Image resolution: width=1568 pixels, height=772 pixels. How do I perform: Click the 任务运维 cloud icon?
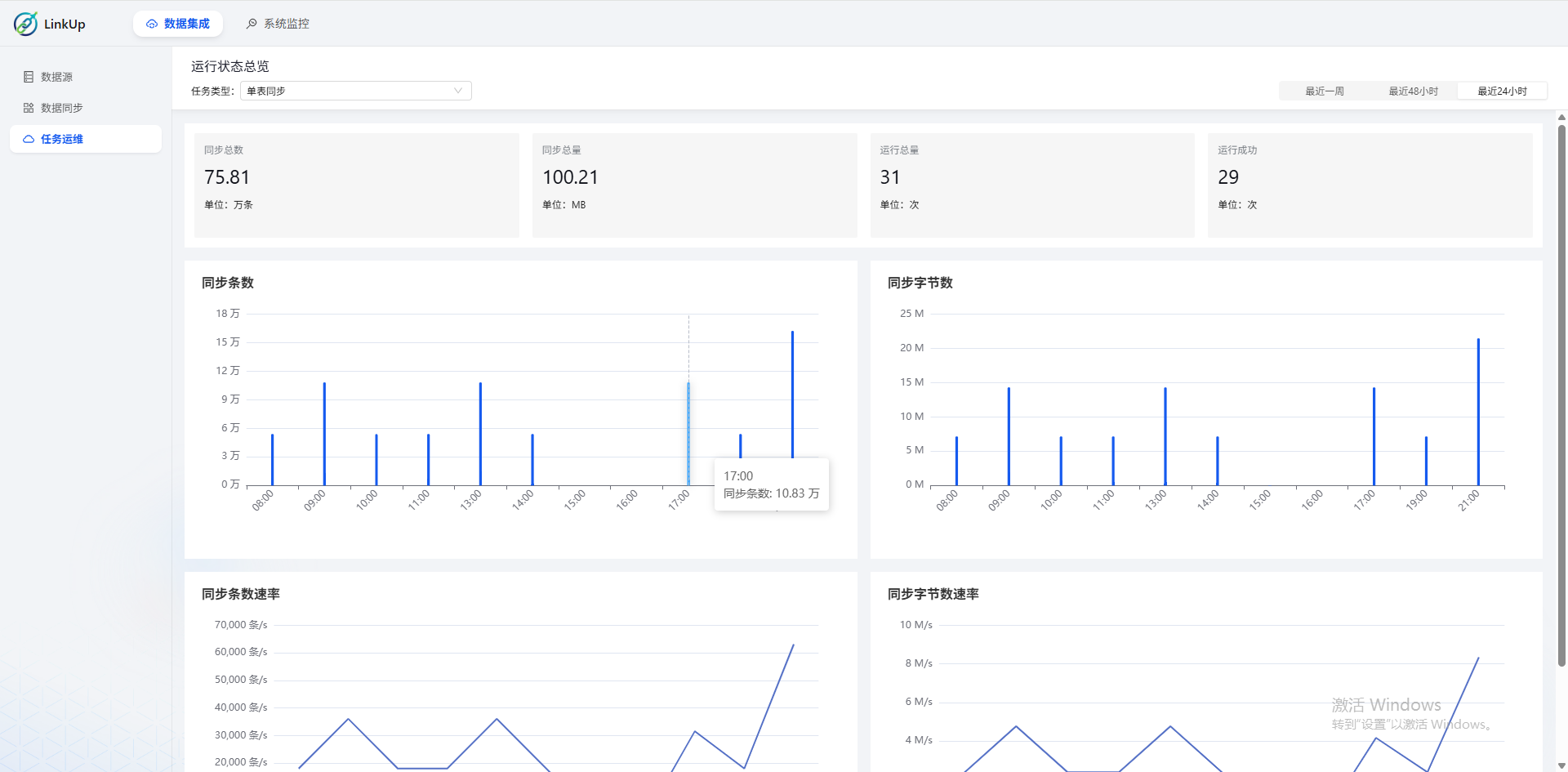(29, 139)
